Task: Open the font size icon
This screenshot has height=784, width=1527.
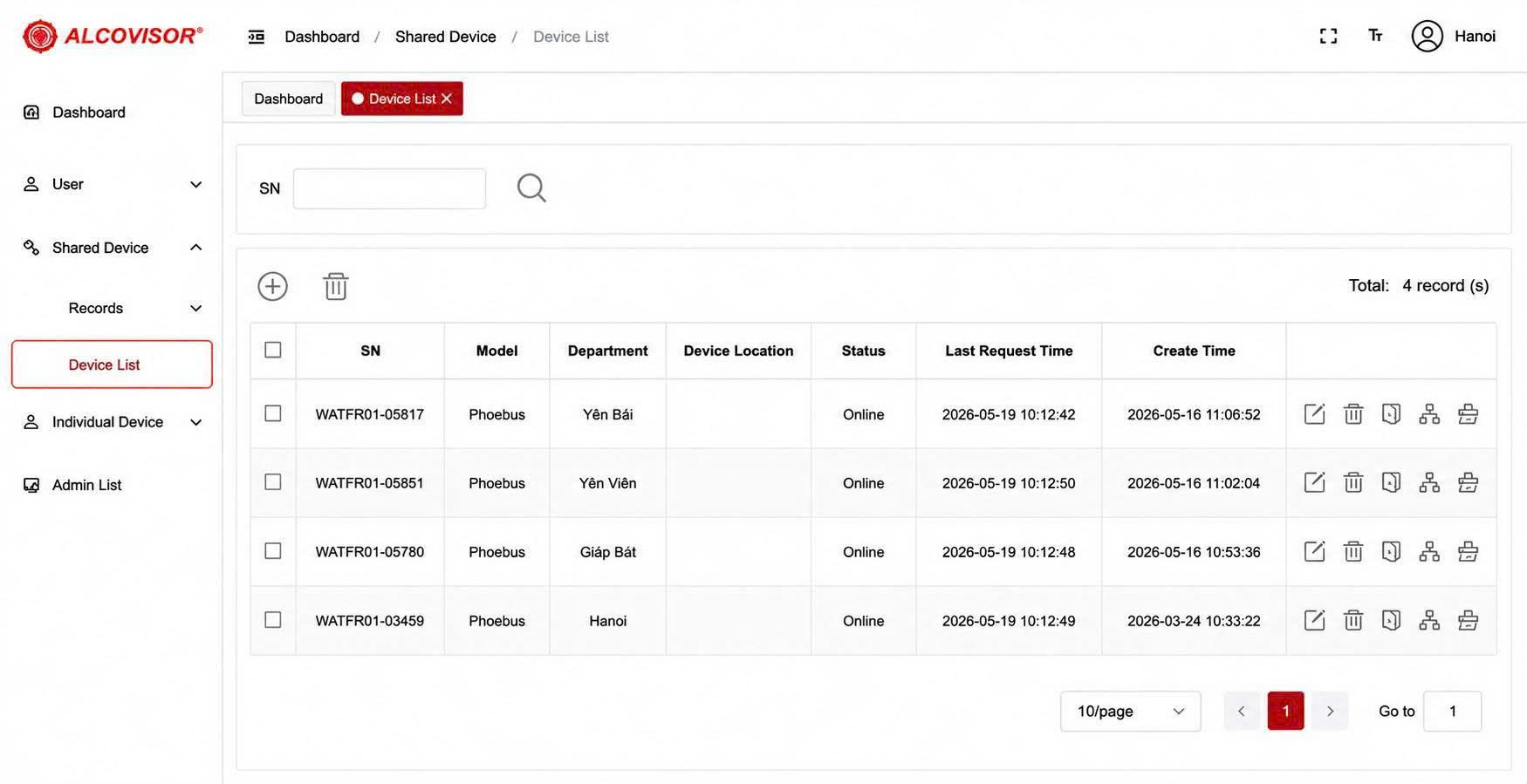Action: [x=1375, y=36]
